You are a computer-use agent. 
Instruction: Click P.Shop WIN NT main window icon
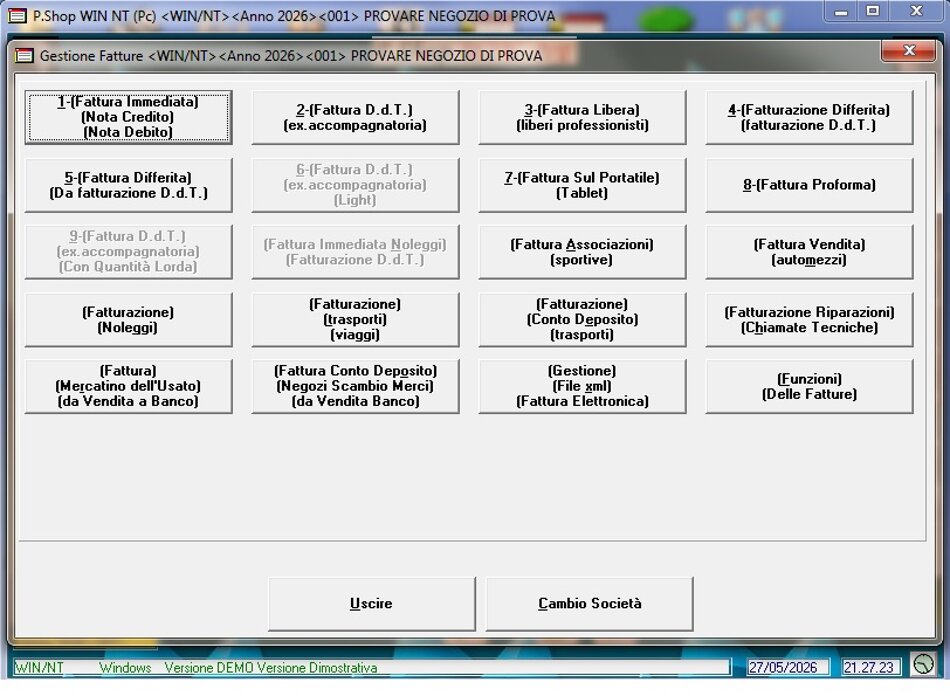(x=17, y=16)
